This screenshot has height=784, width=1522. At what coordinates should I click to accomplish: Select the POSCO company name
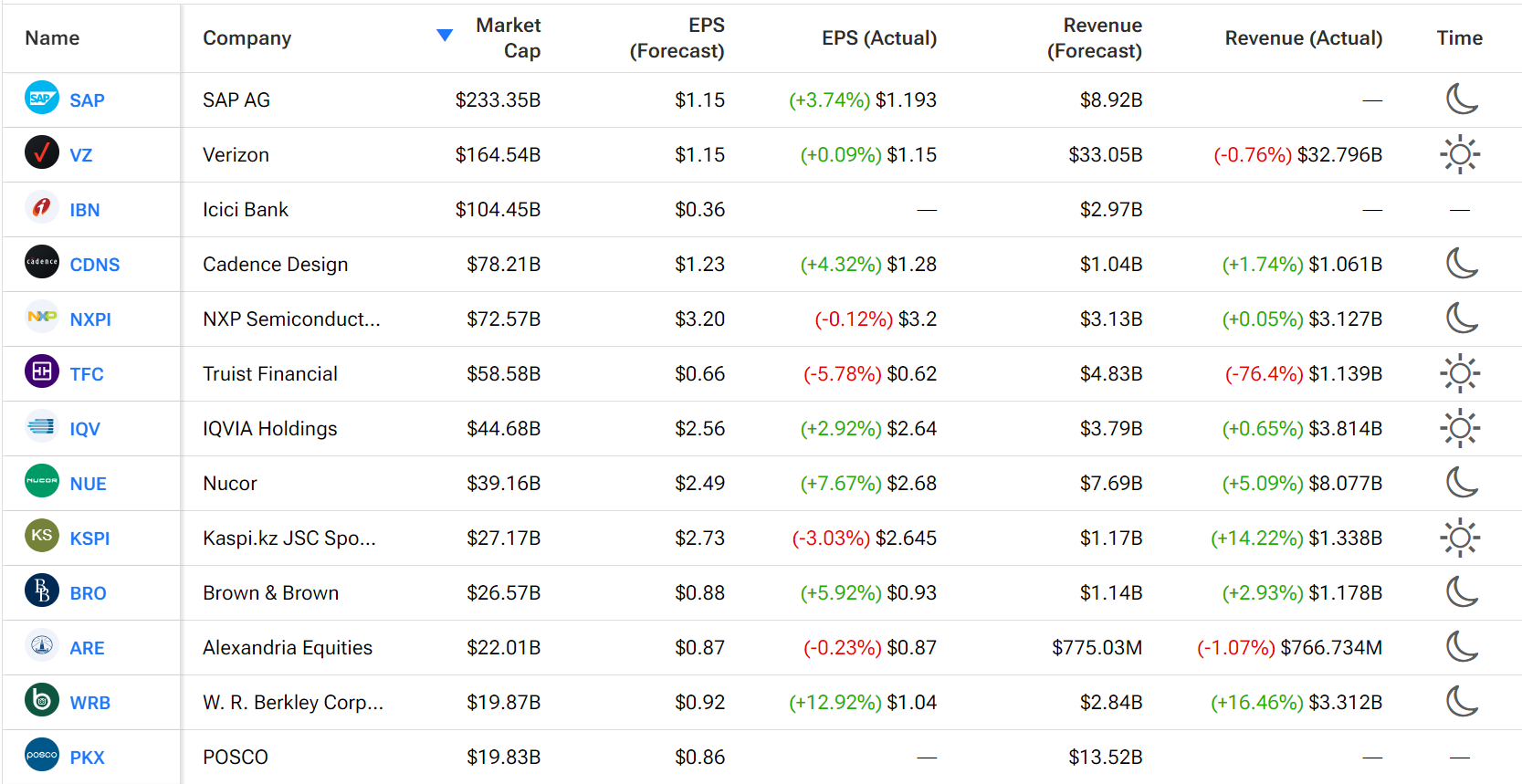[236, 758]
